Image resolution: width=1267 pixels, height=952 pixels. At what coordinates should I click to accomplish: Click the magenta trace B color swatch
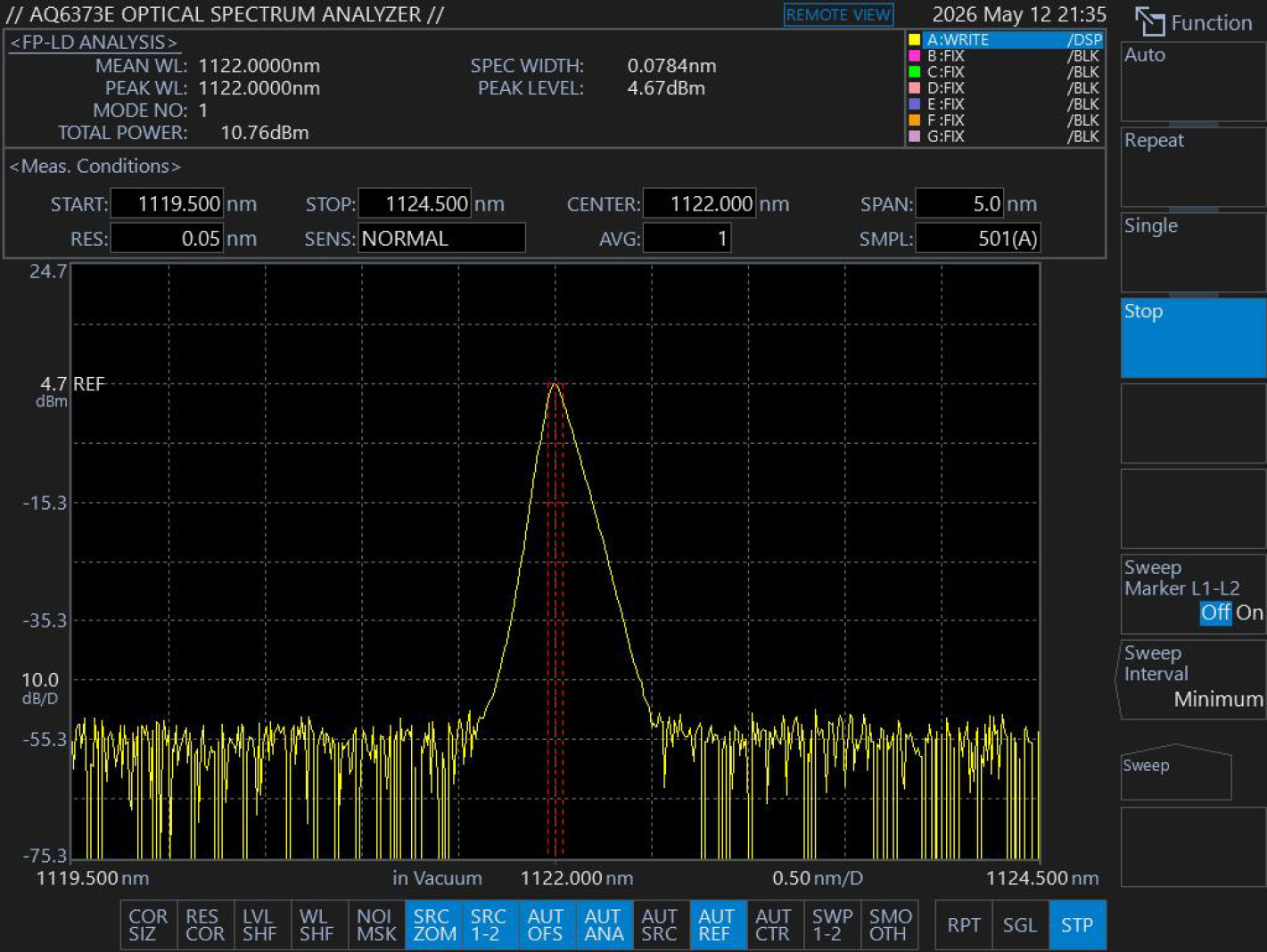pos(914,55)
